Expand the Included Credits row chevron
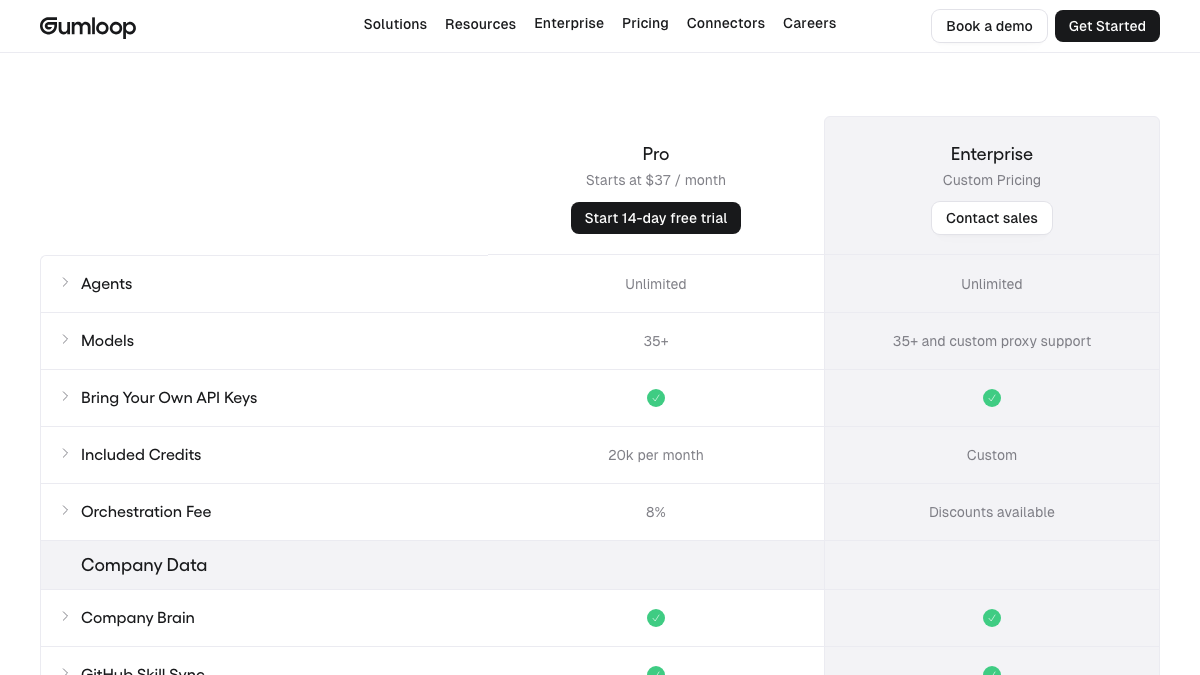The width and height of the screenshot is (1200, 675). tap(65, 454)
